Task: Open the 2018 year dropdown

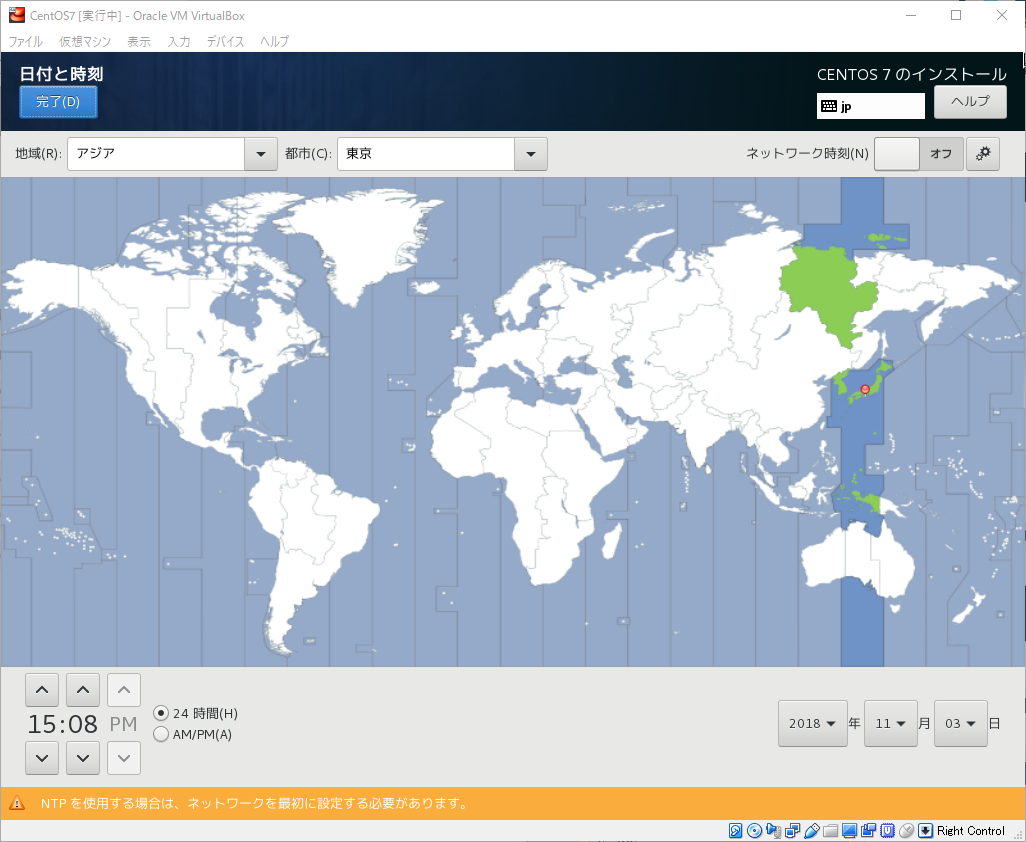Action: (x=812, y=723)
